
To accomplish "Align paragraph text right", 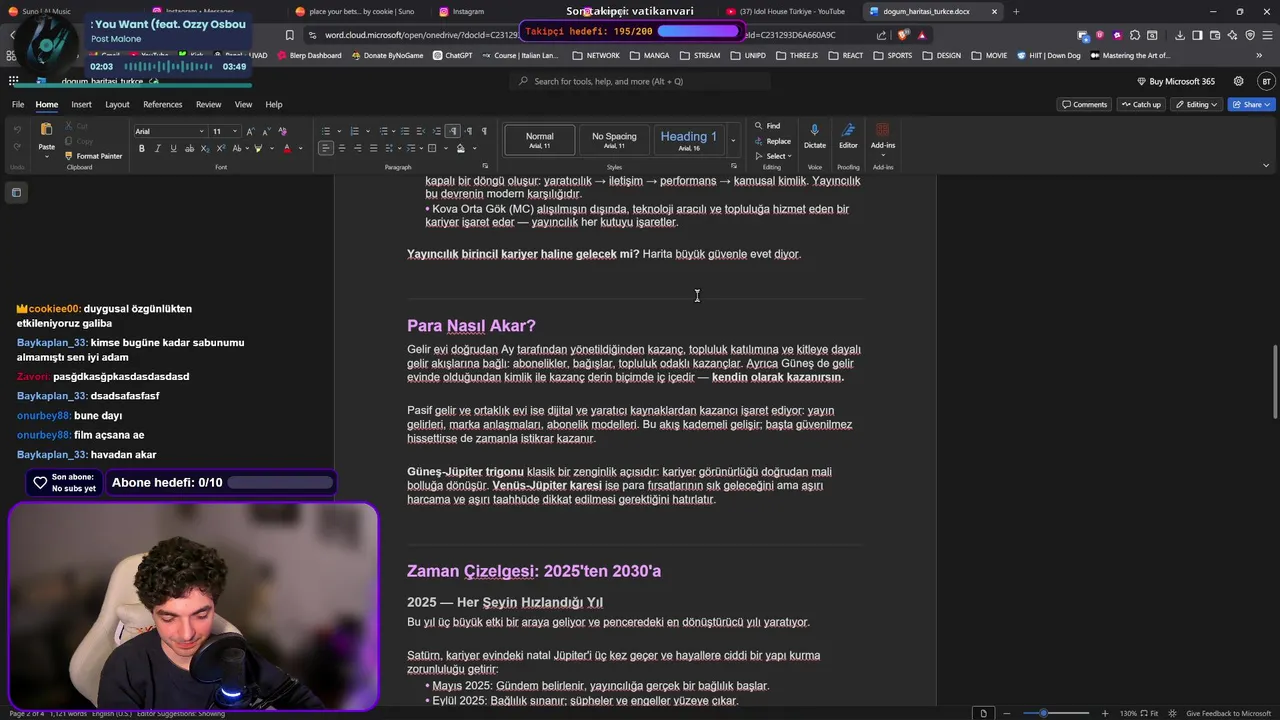I will pyautogui.click(x=358, y=148).
